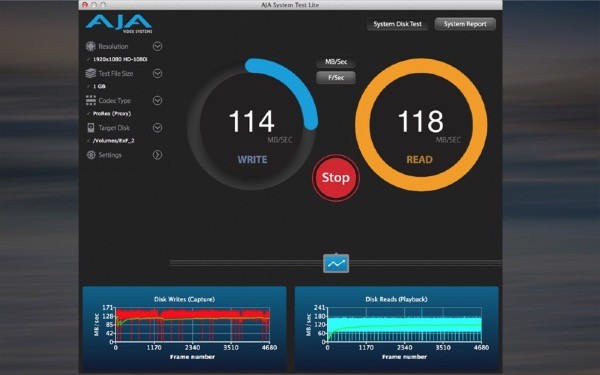Click the Resolution monitor icon
600x375 pixels.
click(x=91, y=46)
